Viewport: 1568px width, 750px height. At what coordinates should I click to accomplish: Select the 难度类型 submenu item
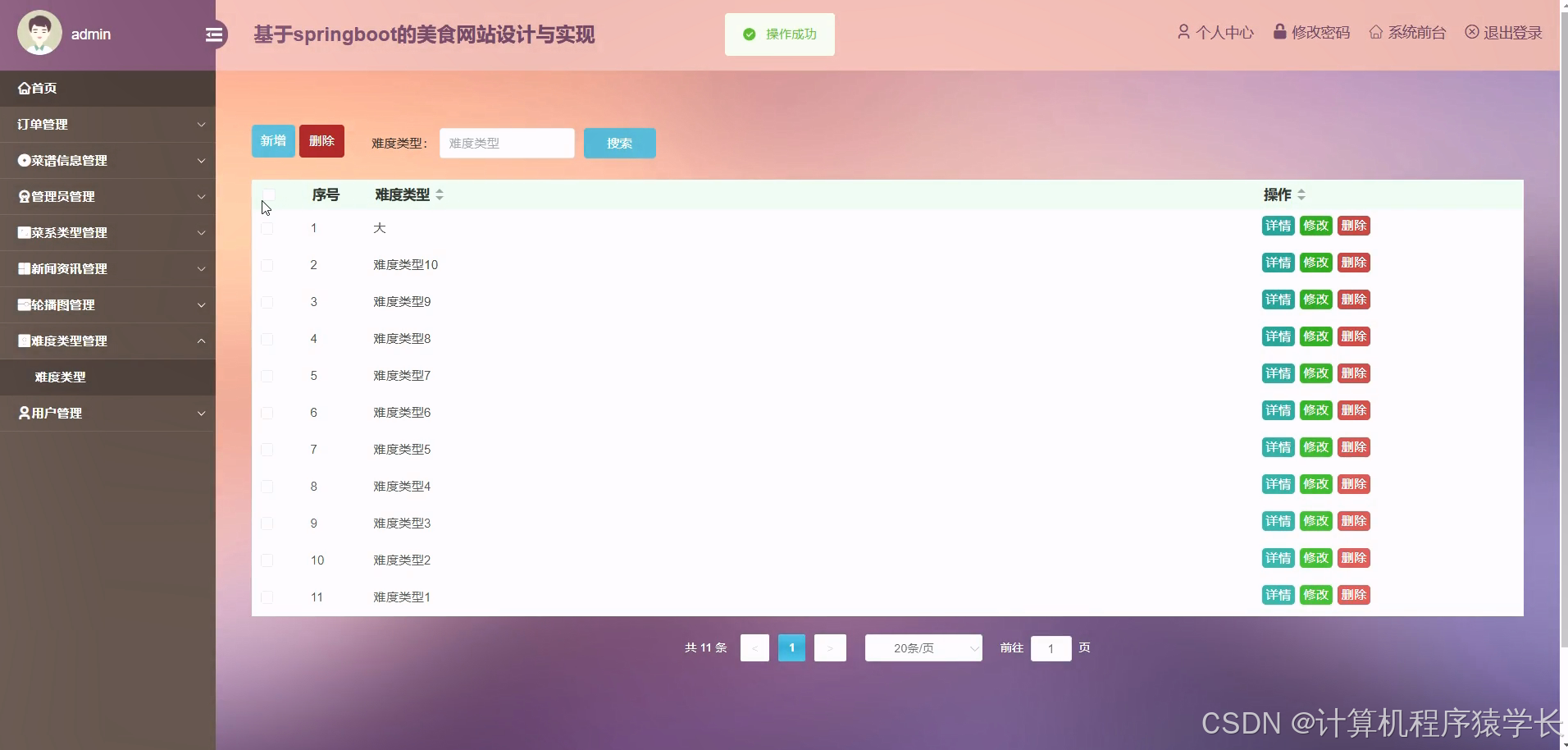coord(60,377)
